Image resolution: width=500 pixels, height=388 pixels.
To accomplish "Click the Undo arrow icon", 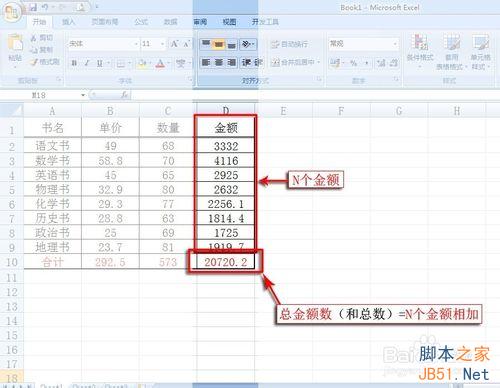I will [46, 7].
